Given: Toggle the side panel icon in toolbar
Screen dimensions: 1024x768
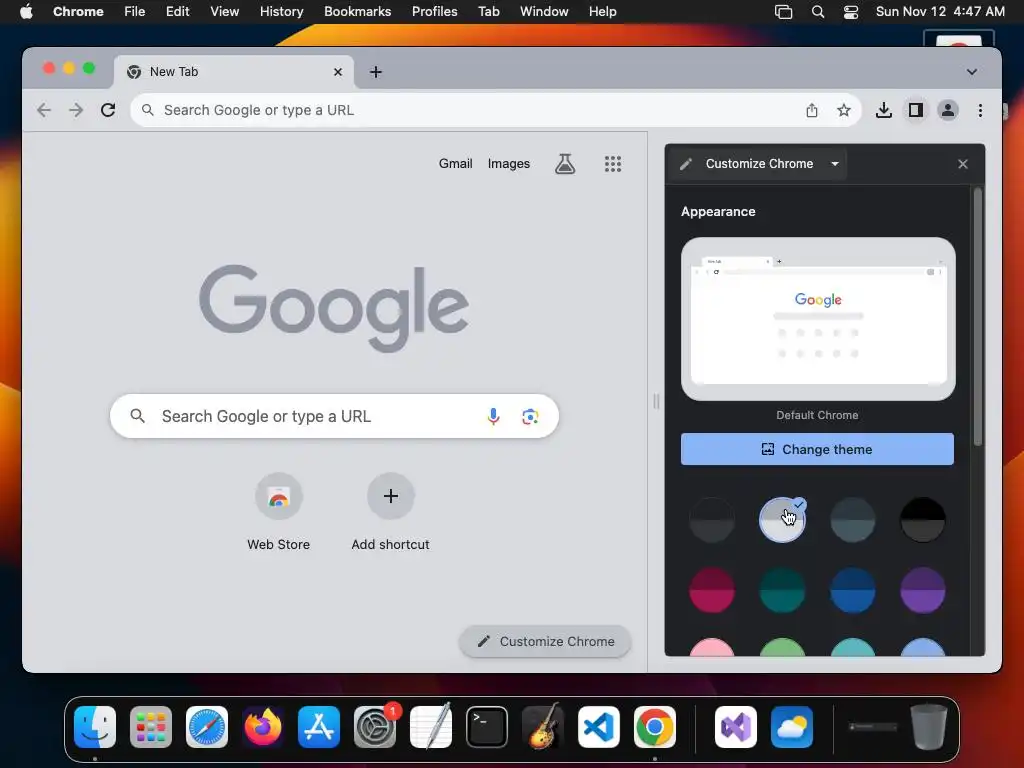Looking at the screenshot, I should [x=916, y=110].
